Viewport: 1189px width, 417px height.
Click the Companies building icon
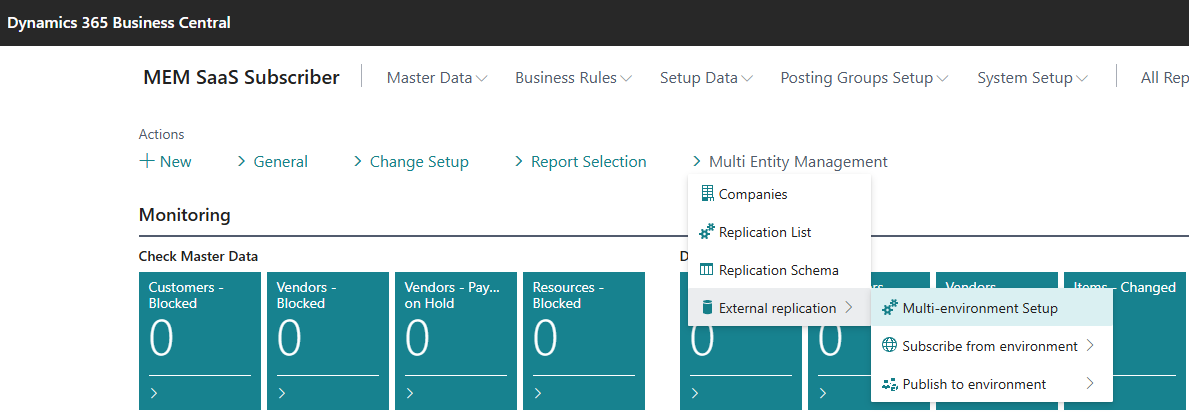[707, 194]
